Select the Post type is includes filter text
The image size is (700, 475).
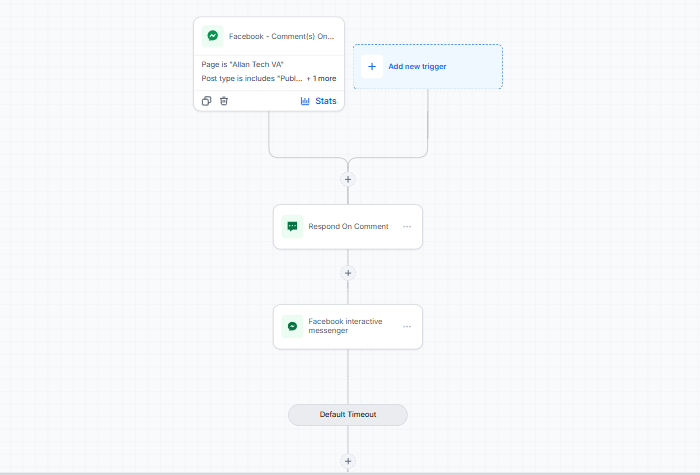252,78
